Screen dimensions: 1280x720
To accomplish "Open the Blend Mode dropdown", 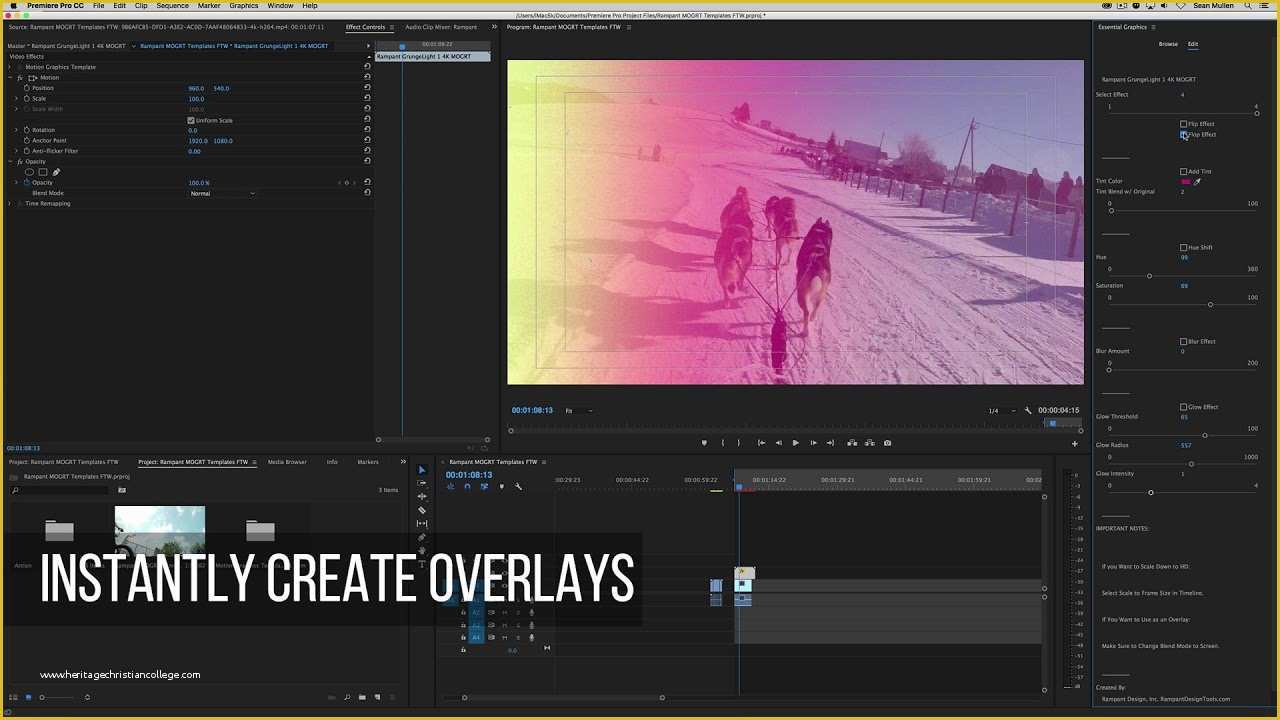I will click(x=222, y=193).
